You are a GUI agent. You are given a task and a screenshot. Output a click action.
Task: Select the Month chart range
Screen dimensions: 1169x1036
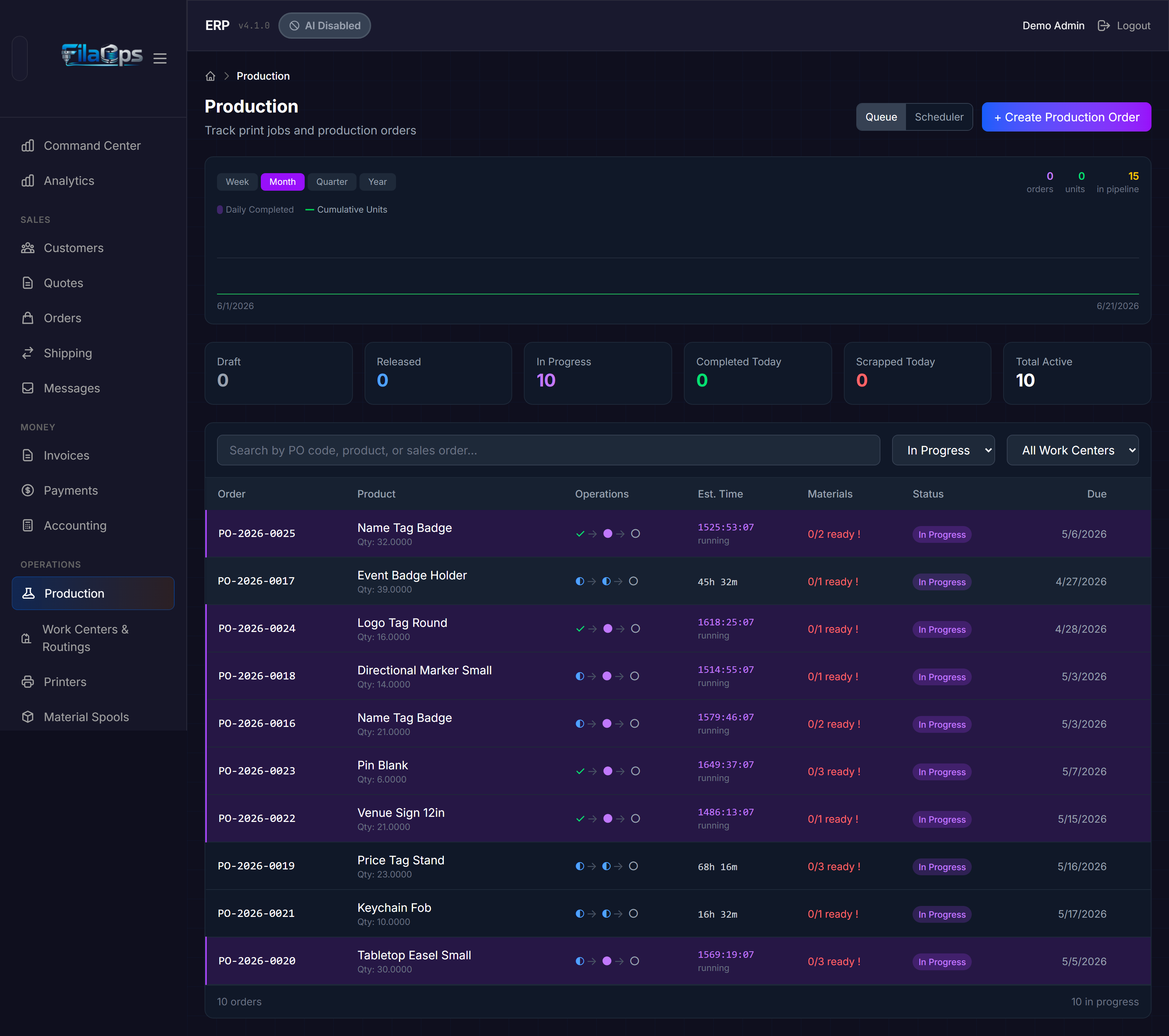(x=282, y=182)
